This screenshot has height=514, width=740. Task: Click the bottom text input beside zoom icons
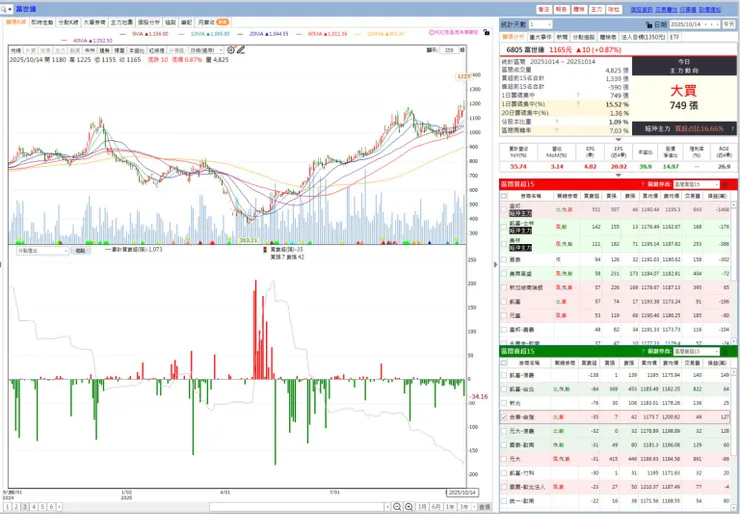point(298,507)
